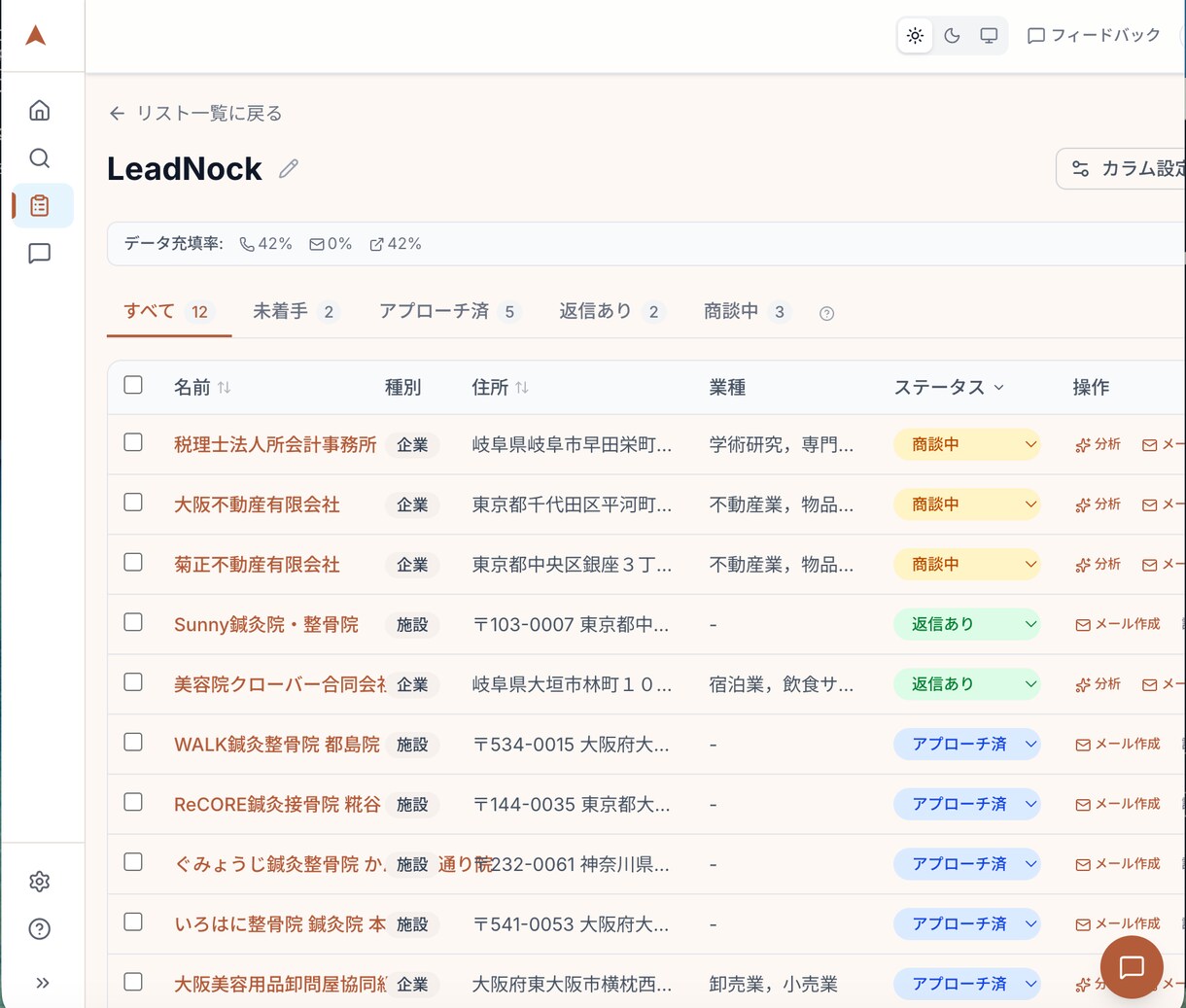
Task: Open status dropdown for 美容院クローバー合同会社
Action: pyautogui.click(x=967, y=684)
